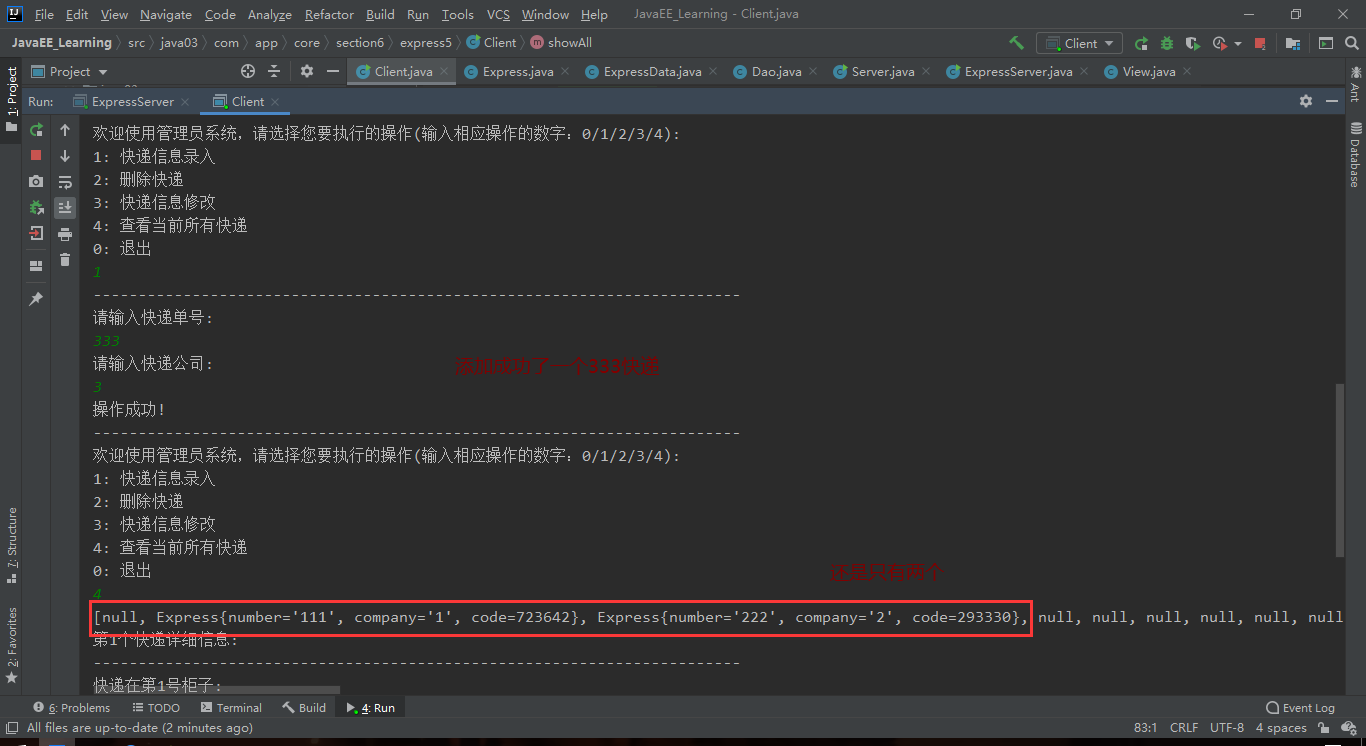This screenshot has height=746, width=1366.
Task: Toggle scroll to end of console
Action: point(65,207)
